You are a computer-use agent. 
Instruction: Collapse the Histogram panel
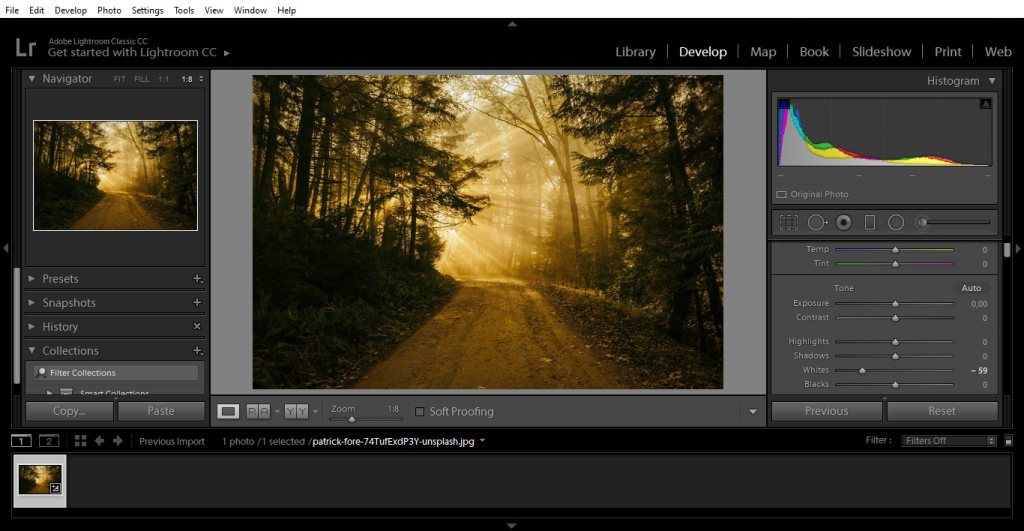[x=992, y=81]
